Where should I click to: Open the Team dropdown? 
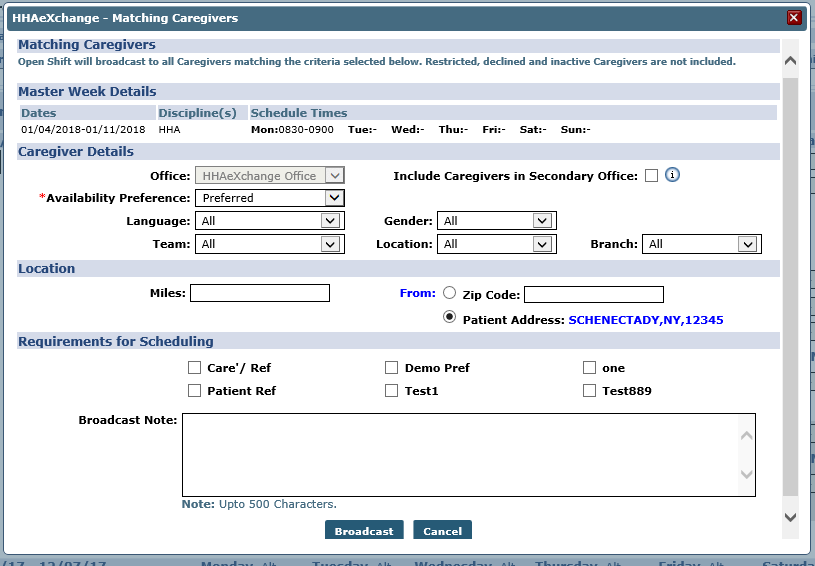[270, 244]
